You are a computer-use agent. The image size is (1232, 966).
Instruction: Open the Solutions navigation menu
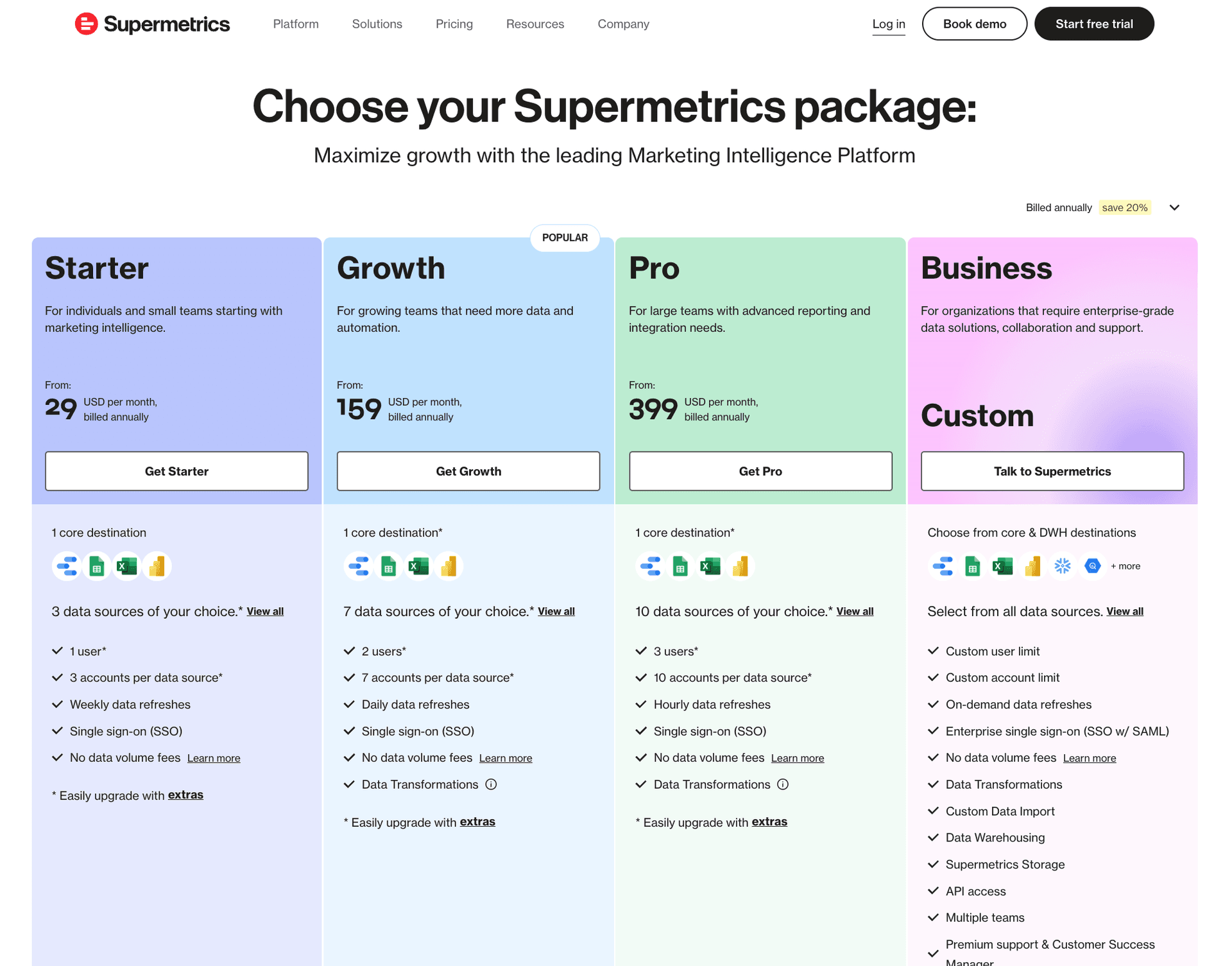(377, 24)
